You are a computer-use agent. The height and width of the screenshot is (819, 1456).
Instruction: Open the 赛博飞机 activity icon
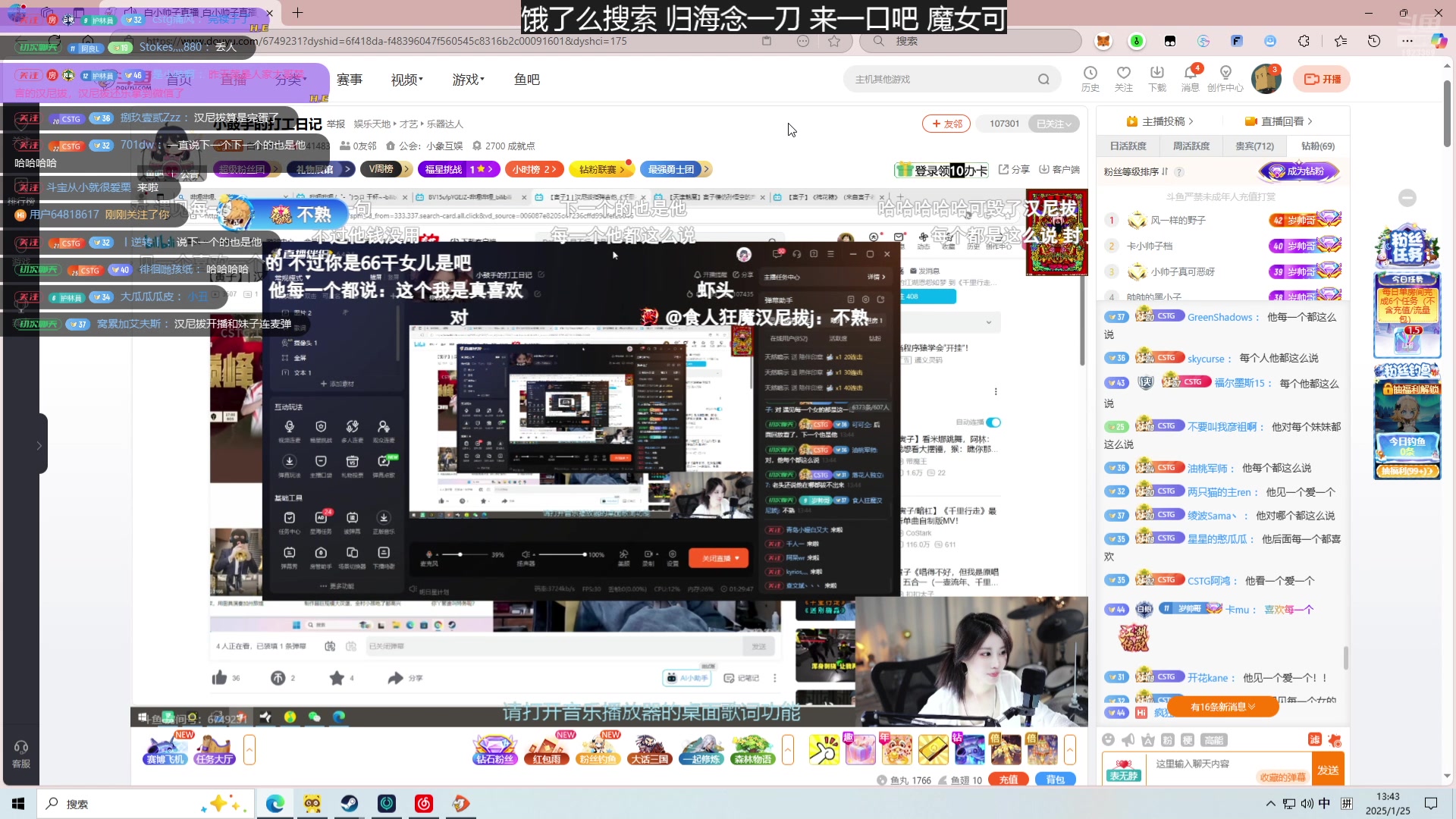pos(166,749)
